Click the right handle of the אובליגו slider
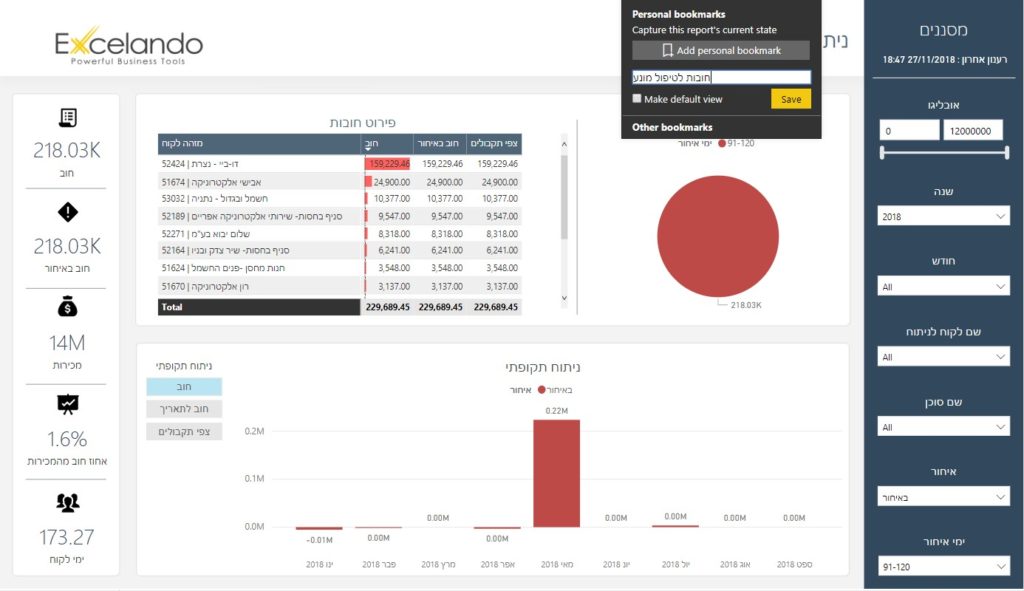 pos(1003,153)
